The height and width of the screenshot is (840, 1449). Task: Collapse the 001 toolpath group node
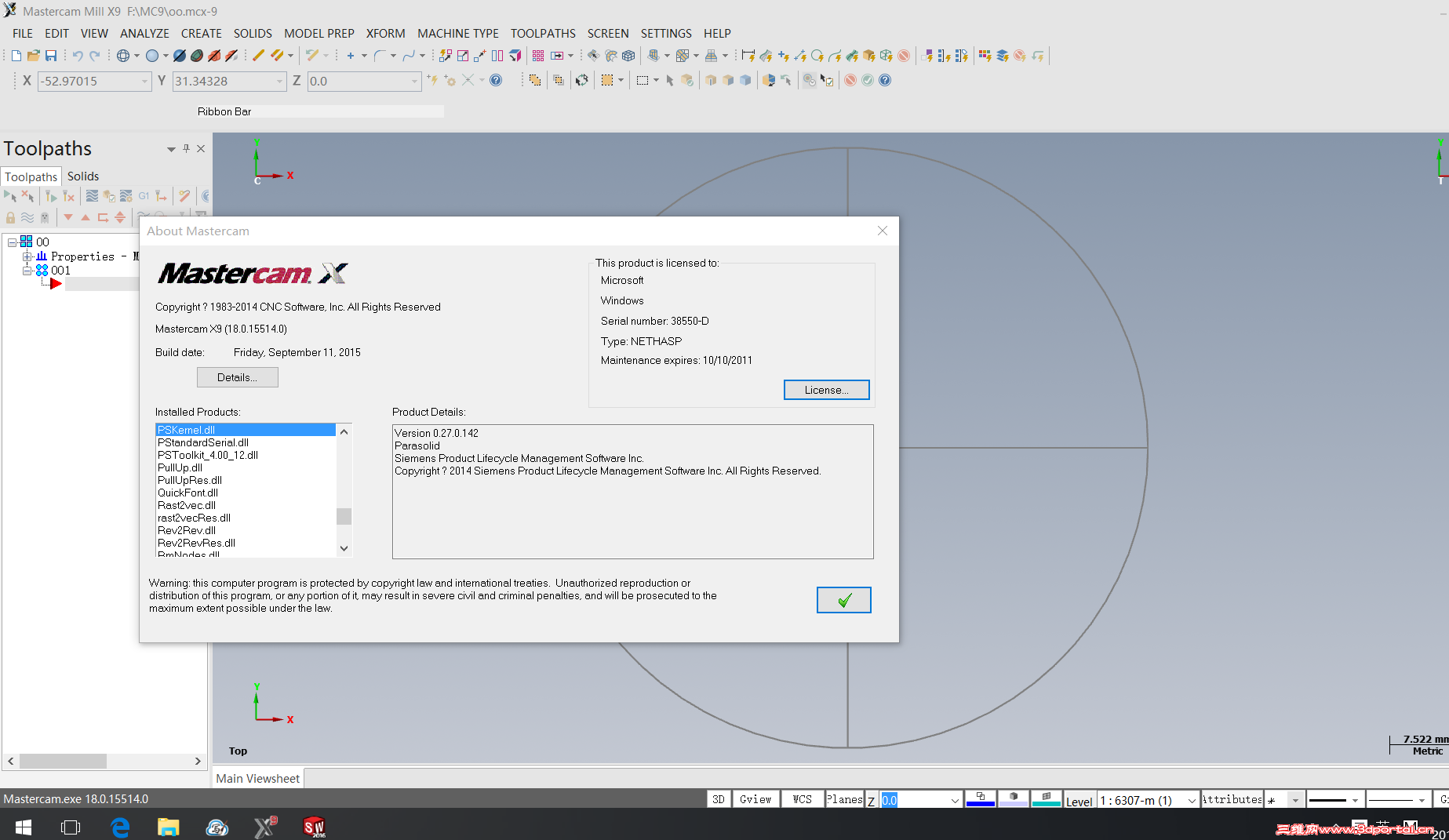coord(27,271)
